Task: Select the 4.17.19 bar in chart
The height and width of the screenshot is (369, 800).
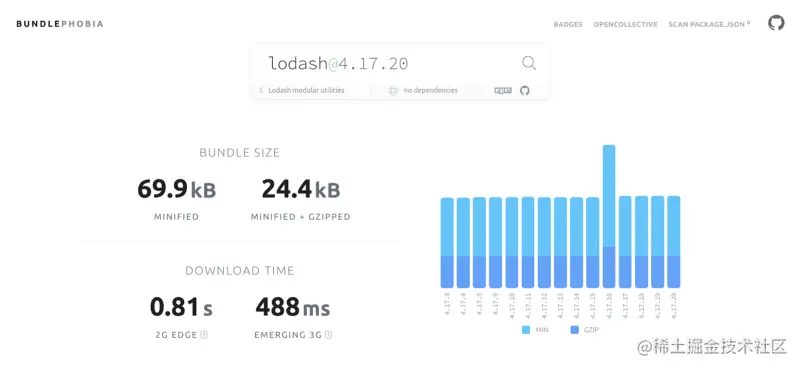Action: click(658, 242)
